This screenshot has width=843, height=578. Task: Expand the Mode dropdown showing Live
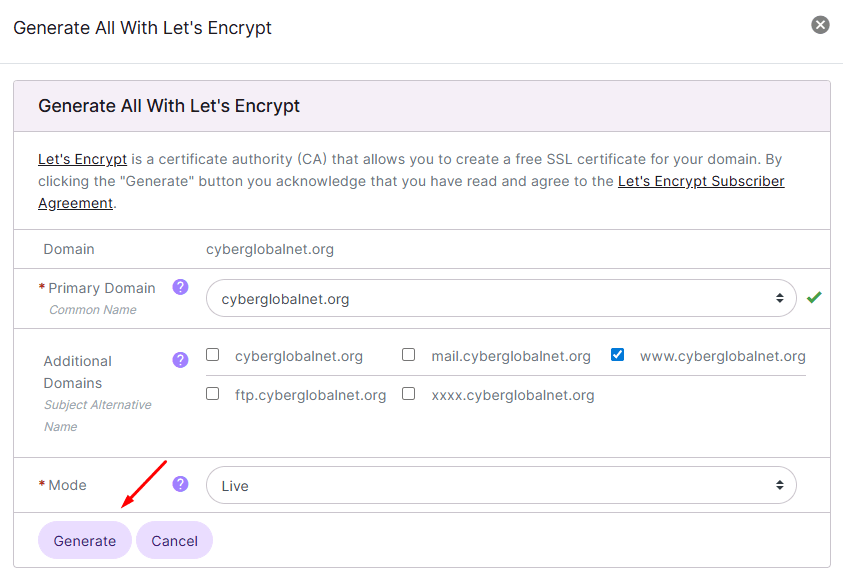(501, 485)
